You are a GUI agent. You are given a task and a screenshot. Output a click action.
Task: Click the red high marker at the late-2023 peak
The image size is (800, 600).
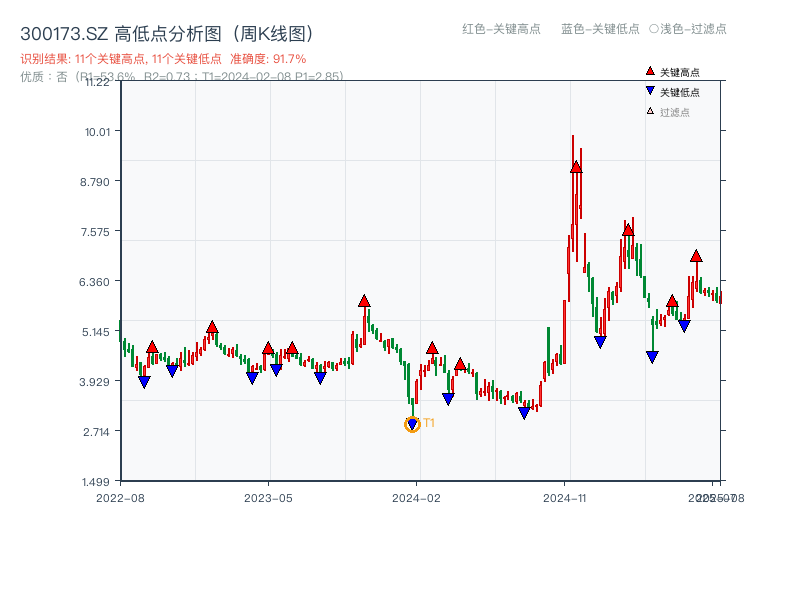(364, 301)
